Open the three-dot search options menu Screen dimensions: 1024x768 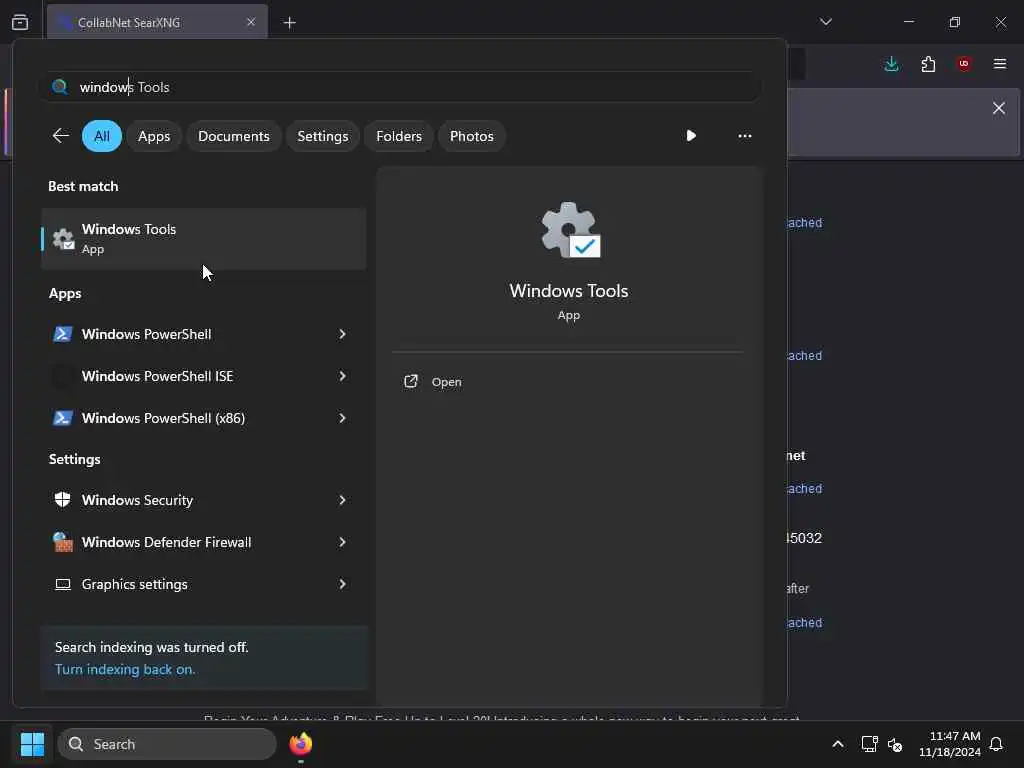click(x=744, y=136)
